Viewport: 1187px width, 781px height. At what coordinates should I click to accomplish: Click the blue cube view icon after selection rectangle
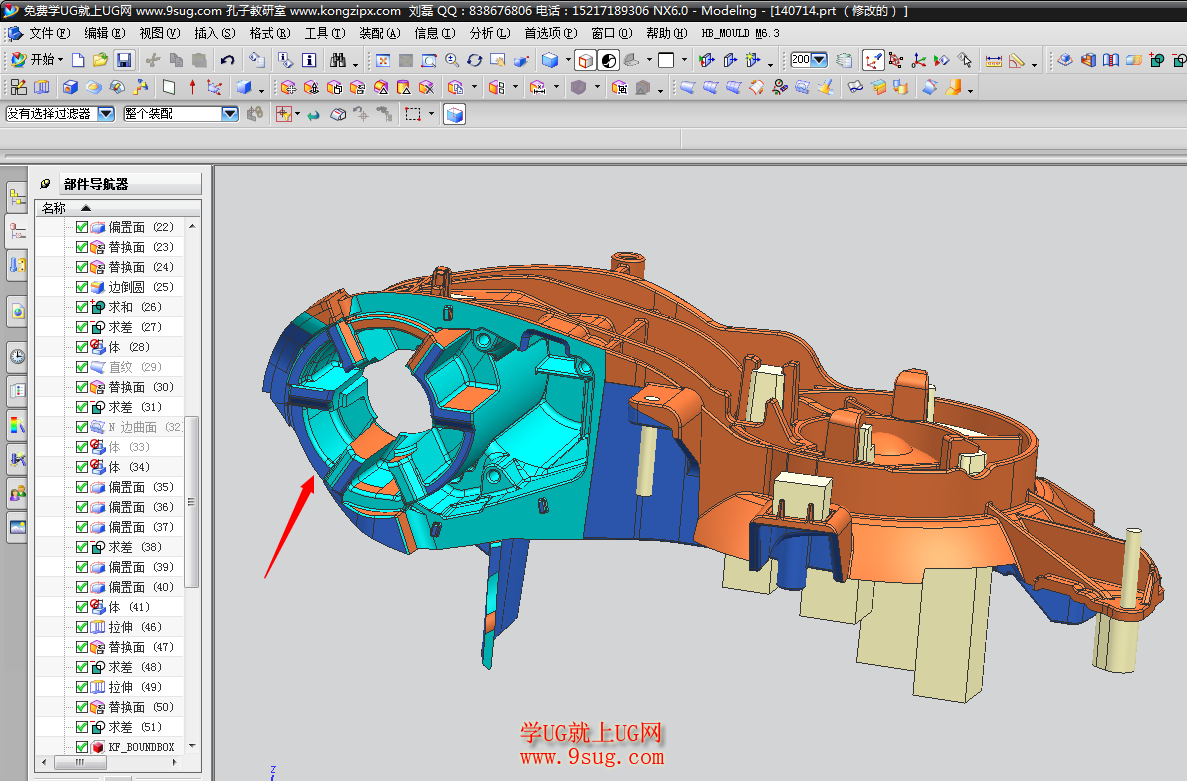point(454,114)
